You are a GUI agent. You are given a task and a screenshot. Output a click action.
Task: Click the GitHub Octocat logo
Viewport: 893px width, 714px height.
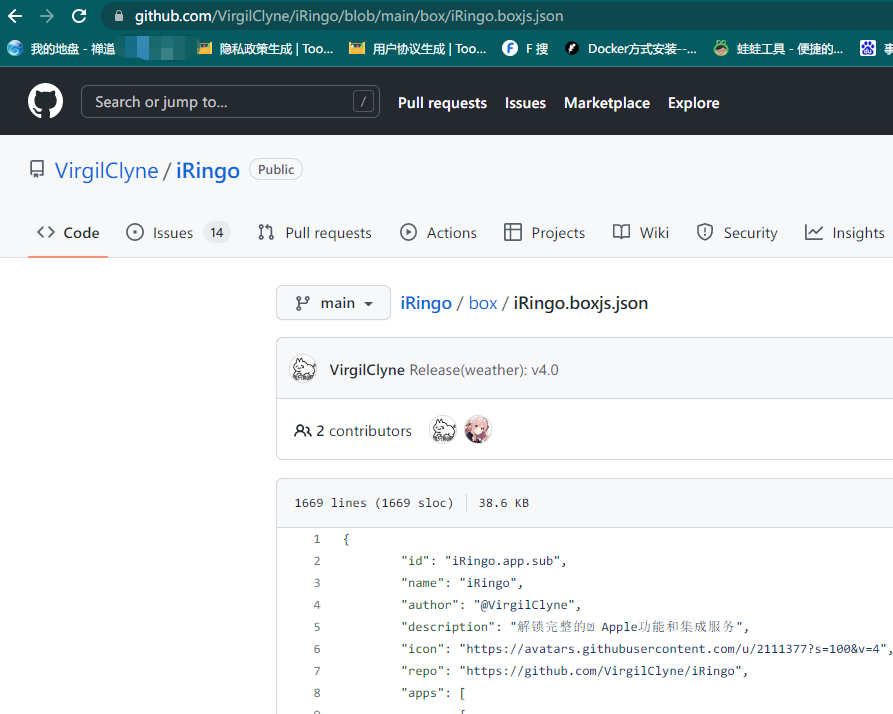[45, 102]
